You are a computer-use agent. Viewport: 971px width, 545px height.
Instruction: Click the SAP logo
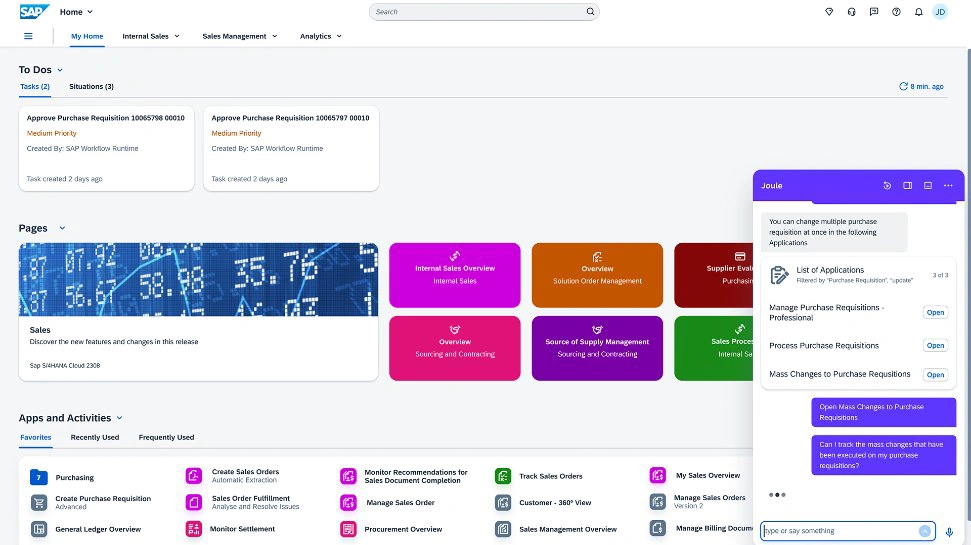[x=33, y=12]
